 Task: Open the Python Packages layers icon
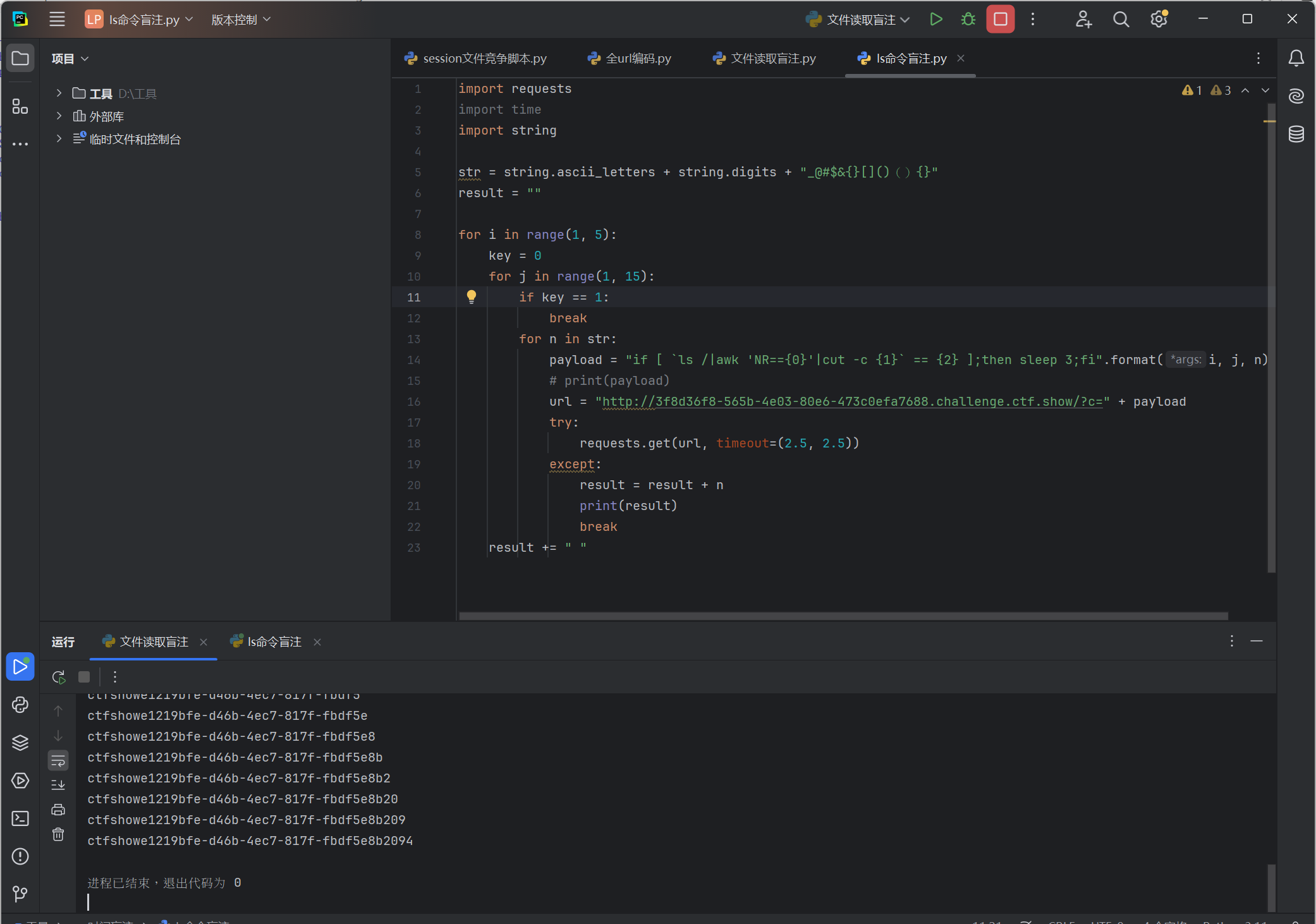(x=20, y=743)
